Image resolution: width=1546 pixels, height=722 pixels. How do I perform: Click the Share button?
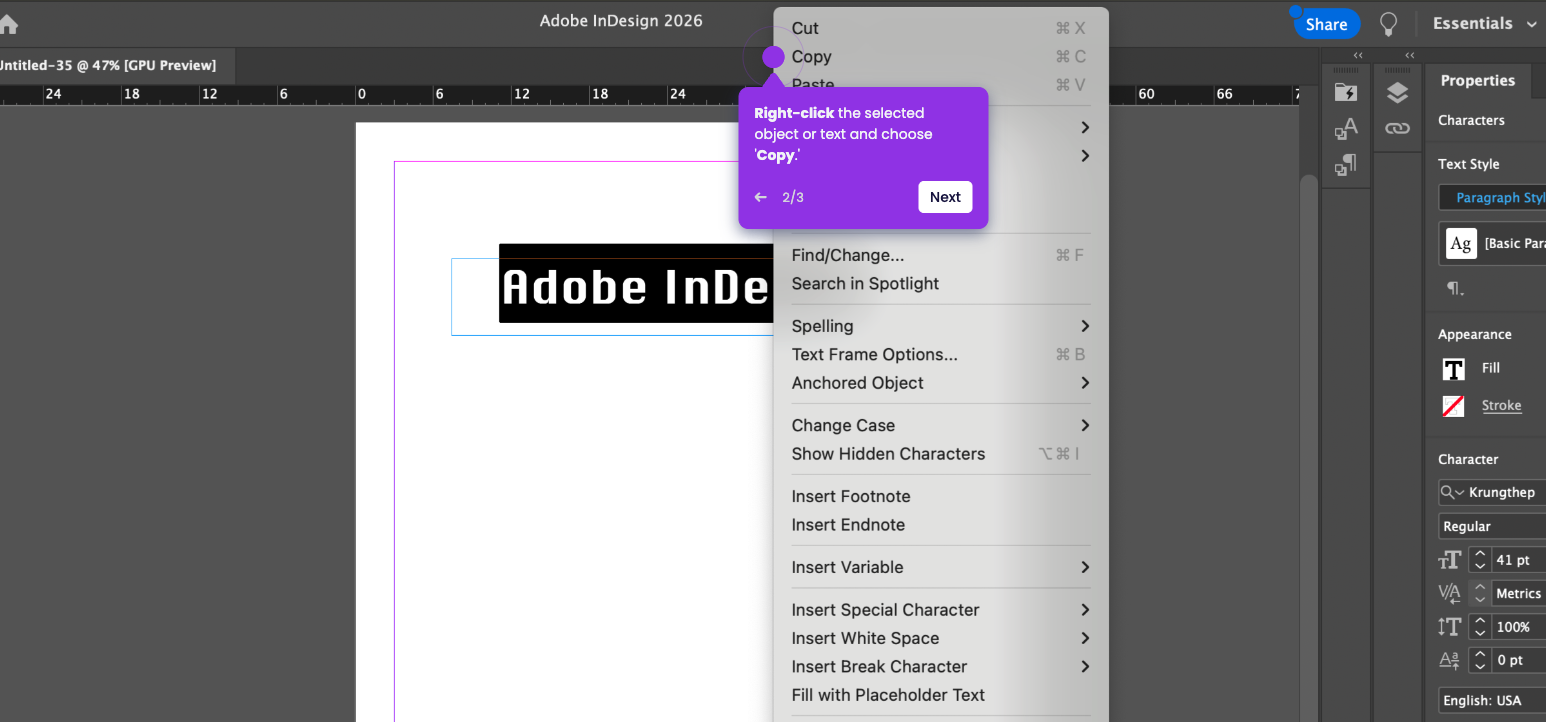tap(1327, 24)
